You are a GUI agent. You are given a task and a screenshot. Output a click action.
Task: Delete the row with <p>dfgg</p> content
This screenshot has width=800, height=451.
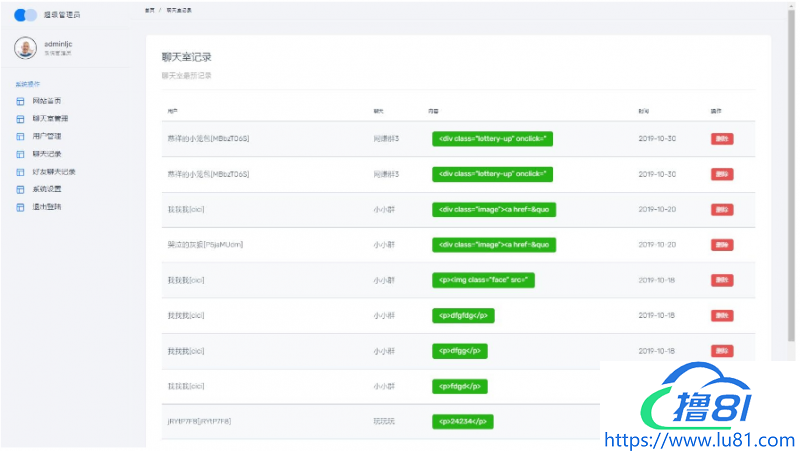[x=721, y=351]
